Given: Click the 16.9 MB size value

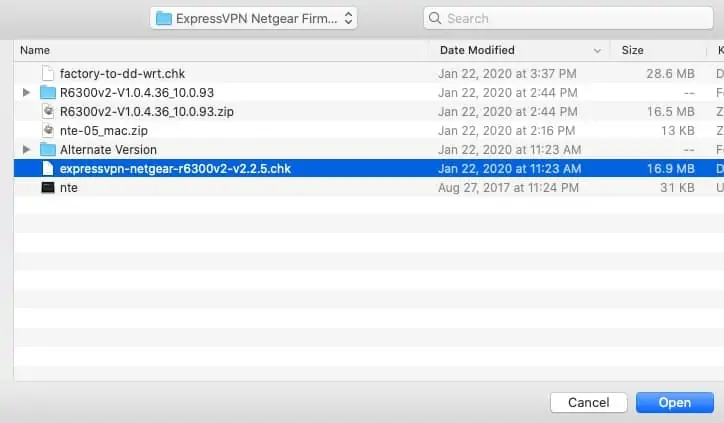Looking at the screenshot, I should pyautogui.click(x=670, y=169).
